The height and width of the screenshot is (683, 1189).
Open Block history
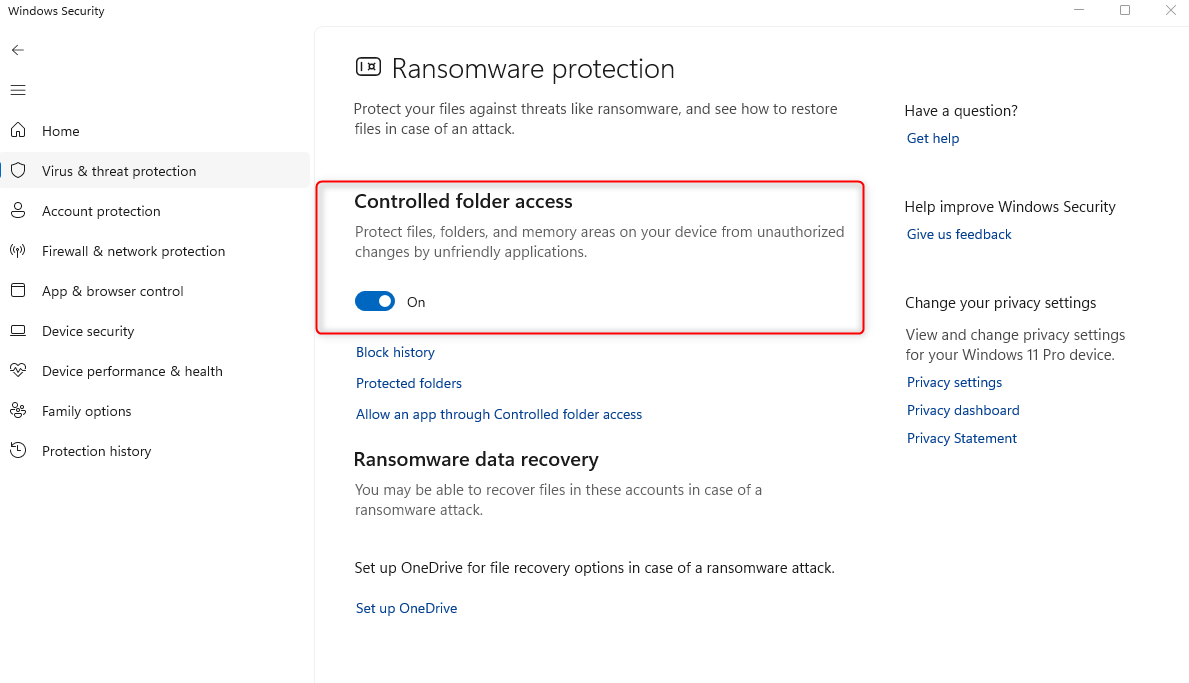[x=395, y=352]
